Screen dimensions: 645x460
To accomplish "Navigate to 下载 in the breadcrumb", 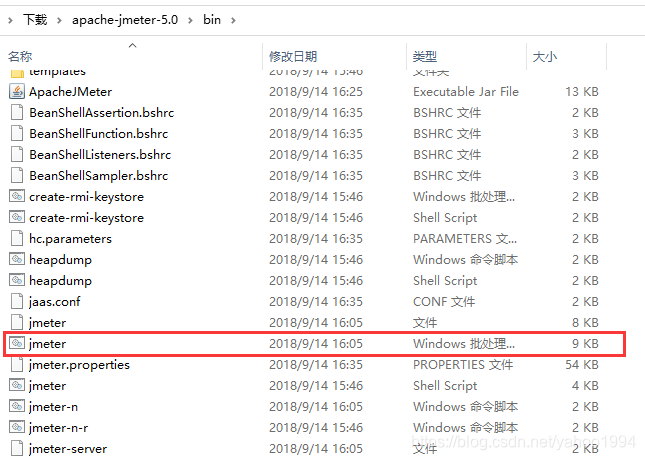I will (x=35, y=19).
